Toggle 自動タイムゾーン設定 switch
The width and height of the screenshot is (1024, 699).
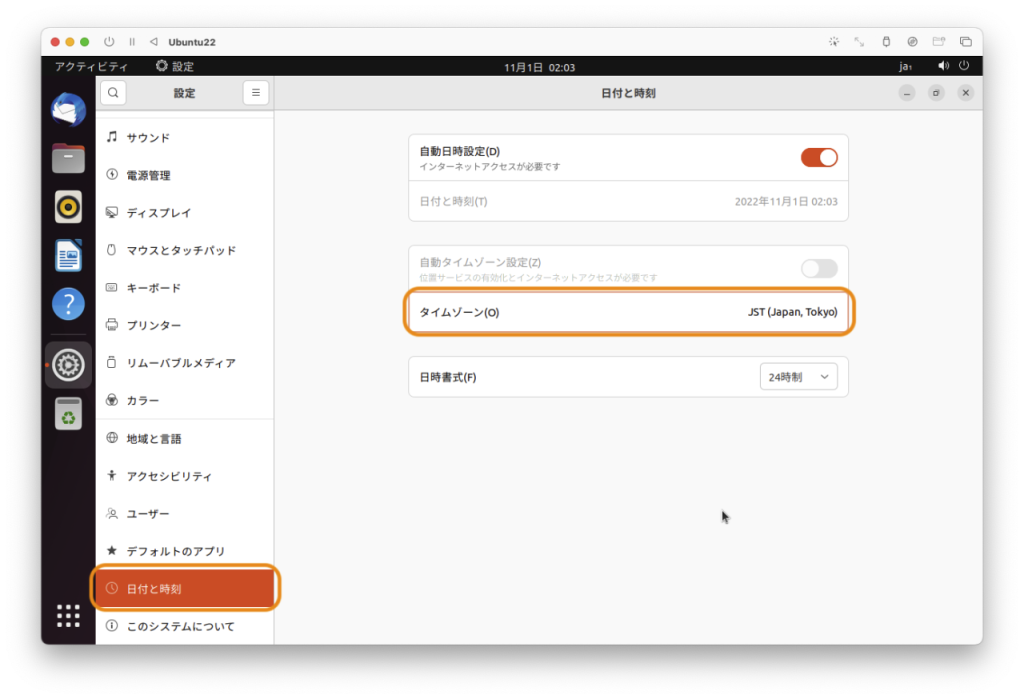(819, 268)
